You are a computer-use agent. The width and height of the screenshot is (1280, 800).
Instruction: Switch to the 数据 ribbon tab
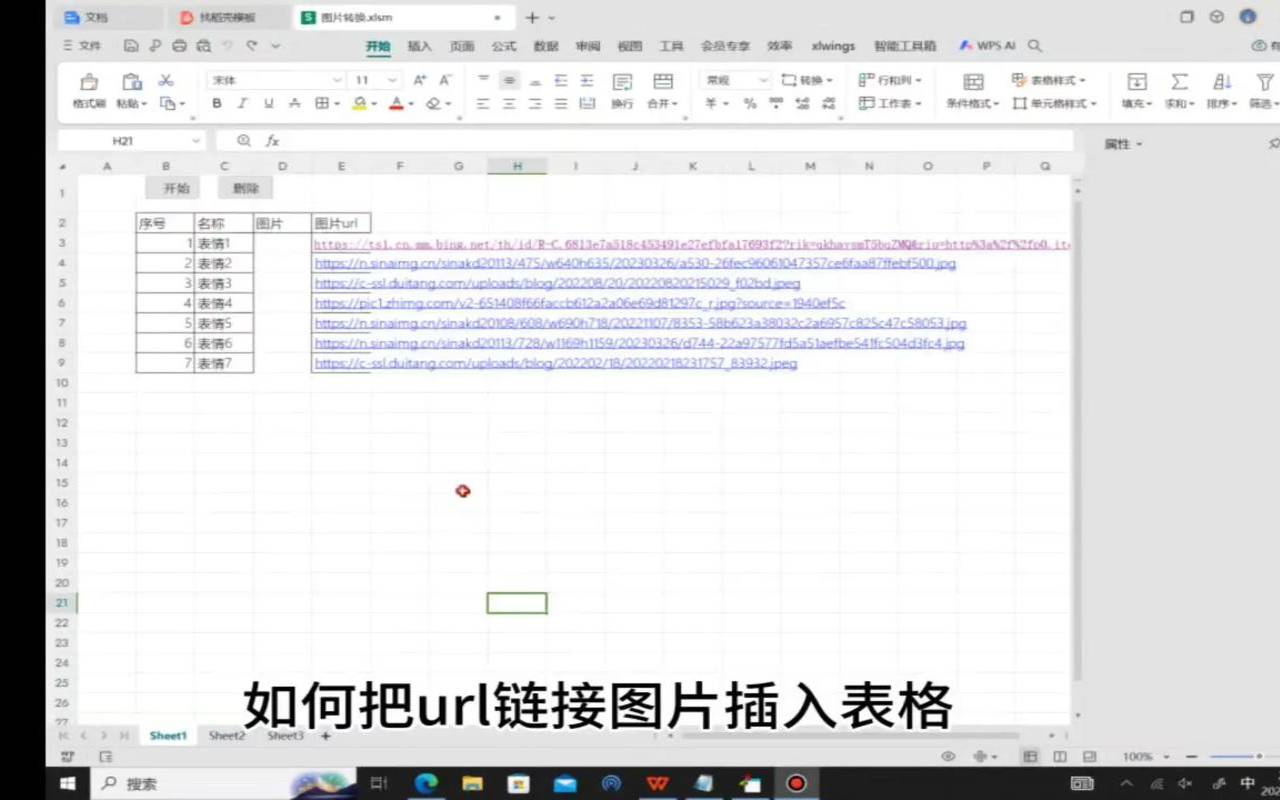546,46
